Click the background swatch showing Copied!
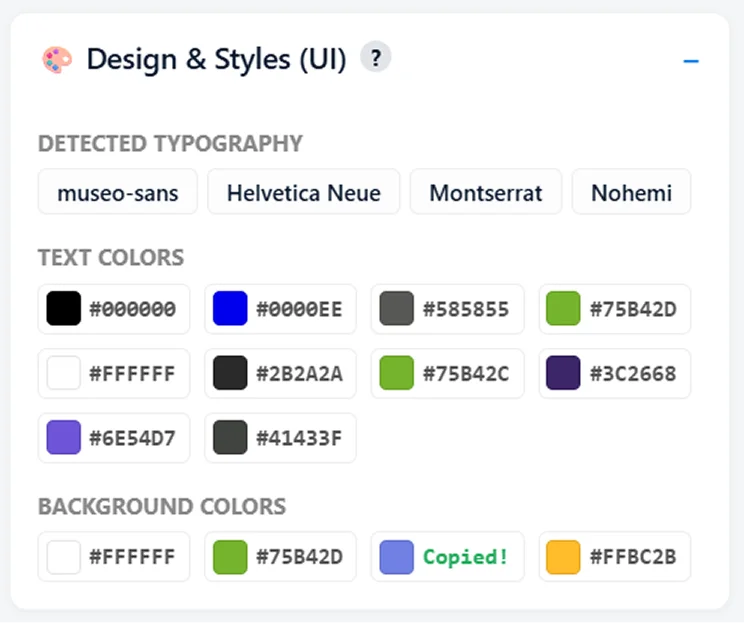The image size is (744, 623). 447,557
